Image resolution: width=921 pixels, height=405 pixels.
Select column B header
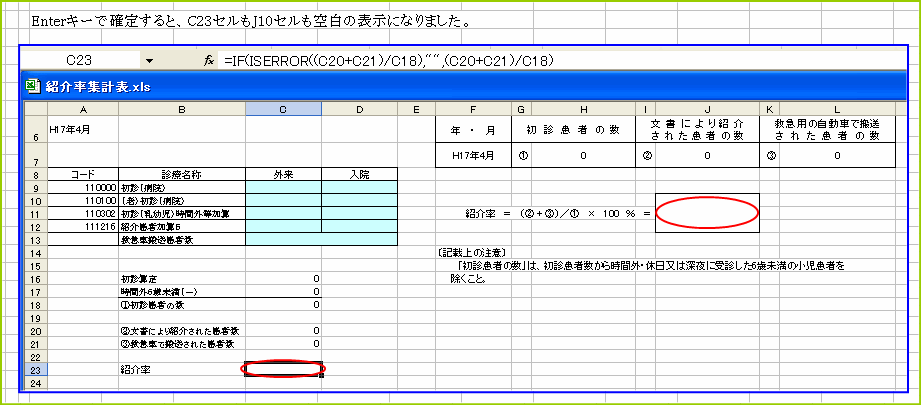(x=182, y=109)
